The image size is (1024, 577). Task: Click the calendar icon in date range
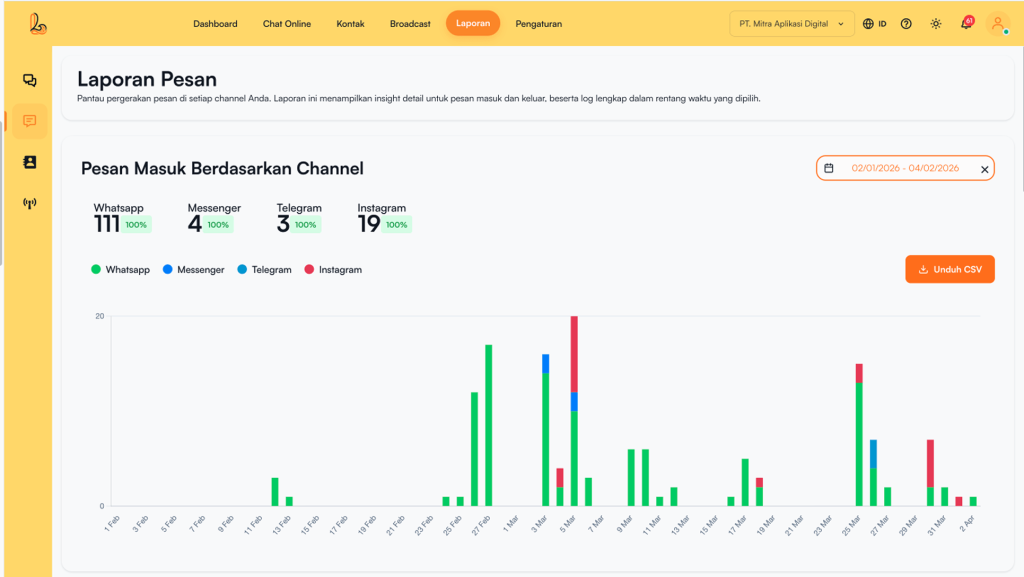click(x=829, y=169)
